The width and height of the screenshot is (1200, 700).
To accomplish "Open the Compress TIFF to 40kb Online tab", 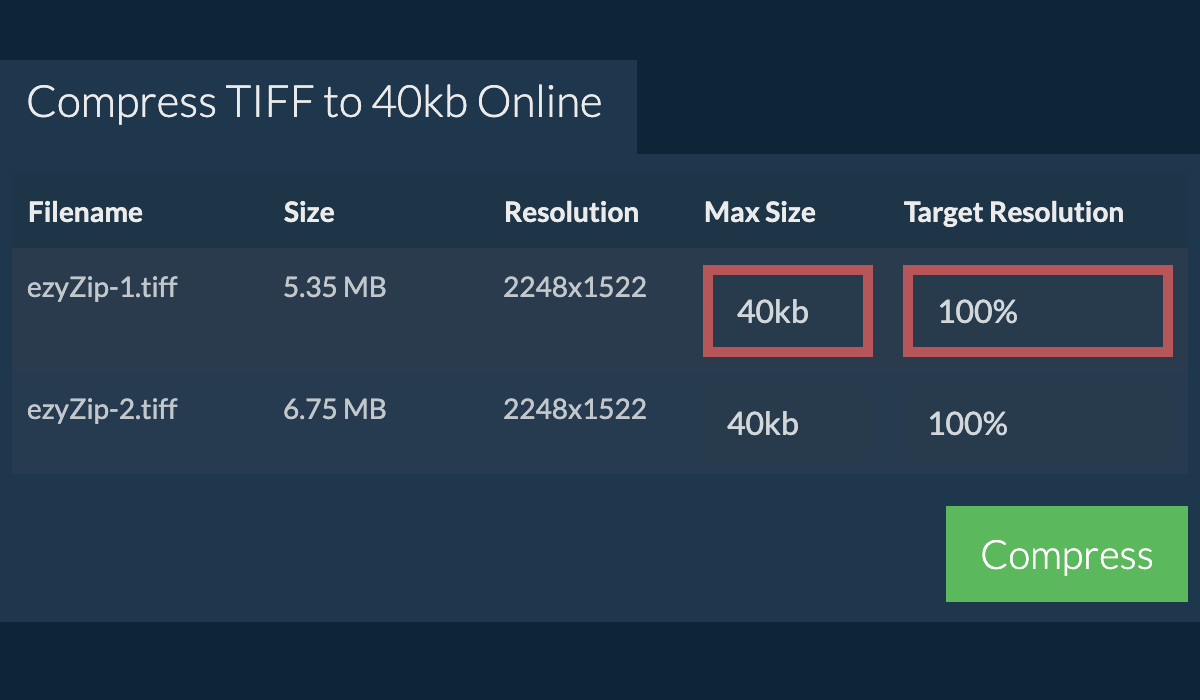I will tap(315, 103).
